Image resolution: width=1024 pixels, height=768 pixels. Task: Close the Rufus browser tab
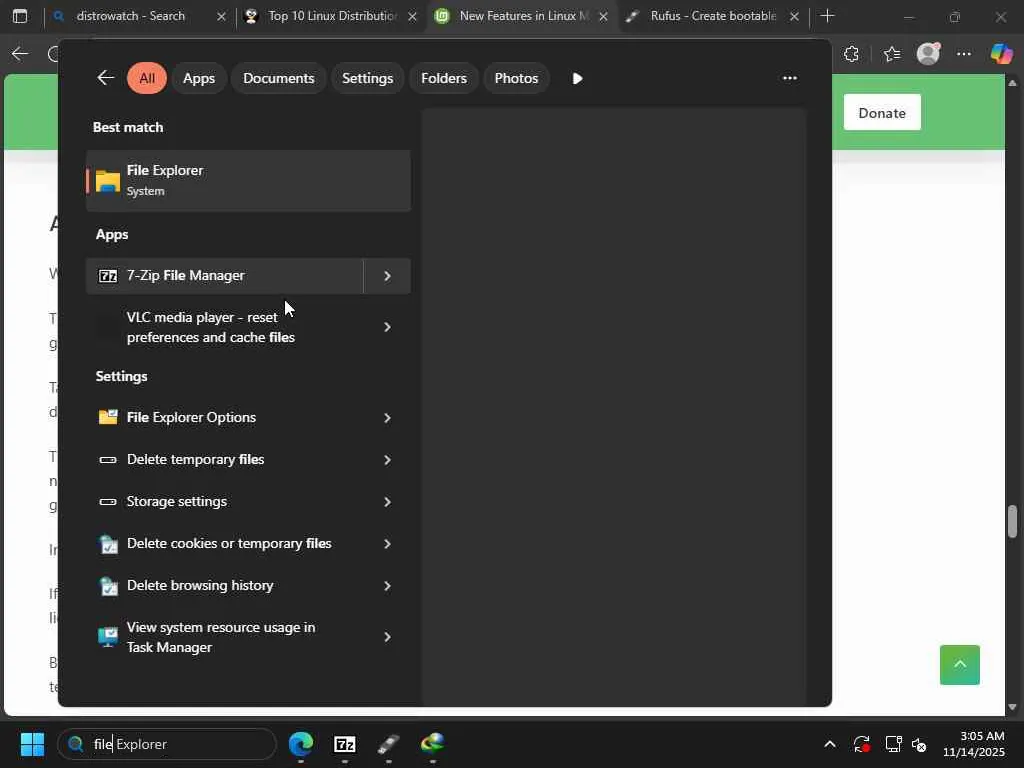[x=794, y=16]
